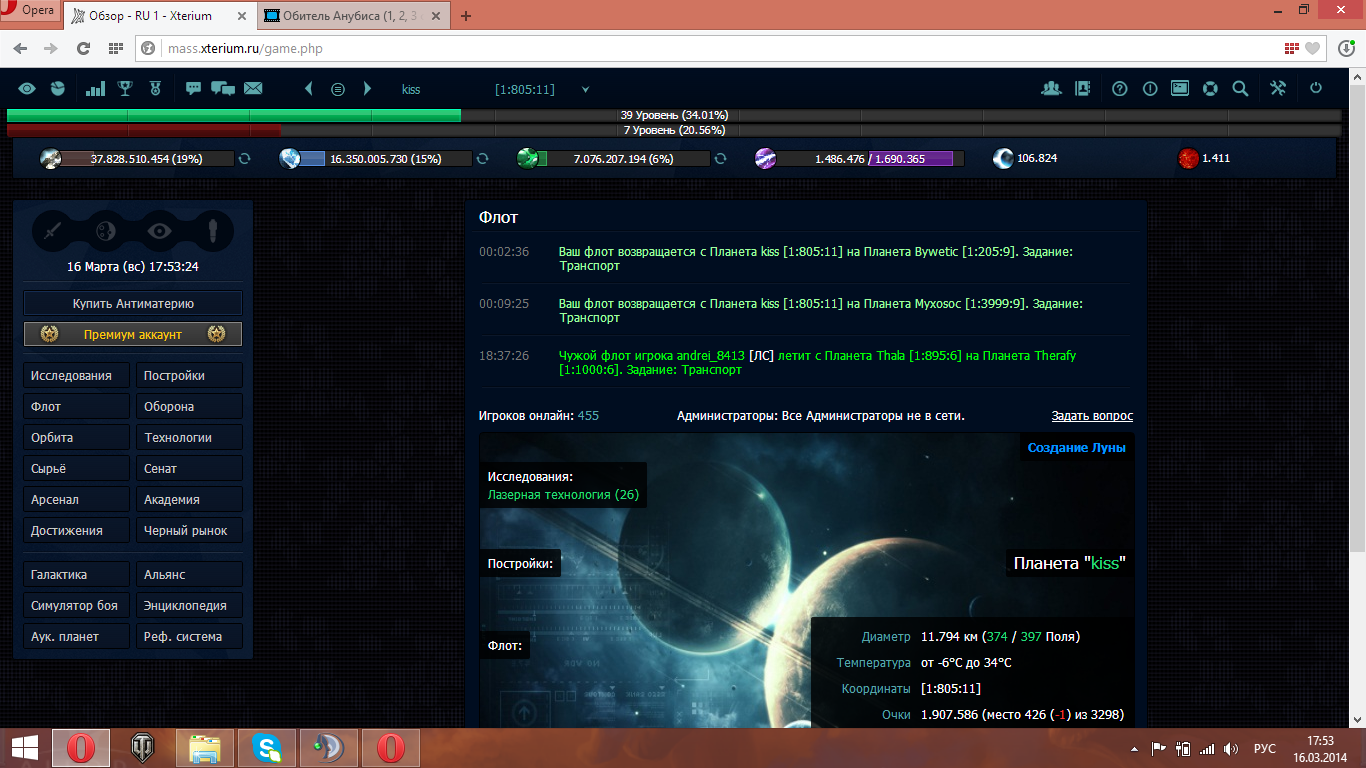Image resolution: width=1366 pixels, height=768 pixels.
Task: Click the bullet icon in left panel
Action: (x=213, y=231)
